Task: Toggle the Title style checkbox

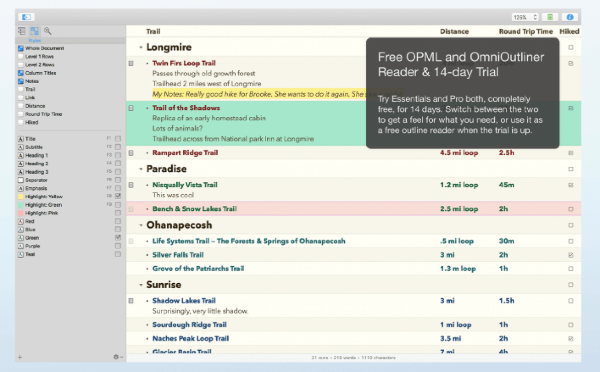Action: [x=118, y=139]
